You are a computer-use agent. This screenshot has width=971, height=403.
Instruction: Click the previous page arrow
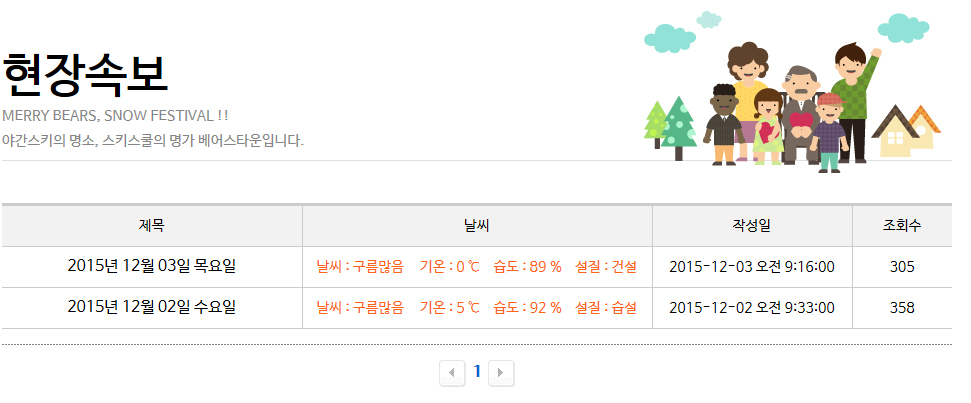click(452, 373)
